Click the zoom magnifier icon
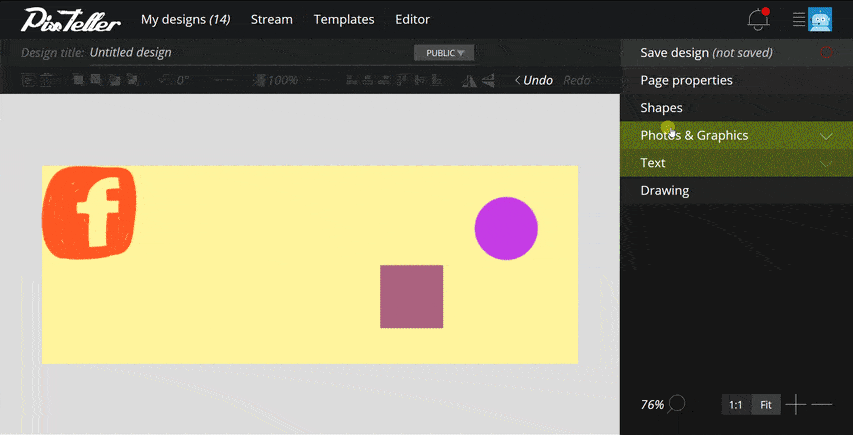 pyautogui.click(x=677, y=404)
